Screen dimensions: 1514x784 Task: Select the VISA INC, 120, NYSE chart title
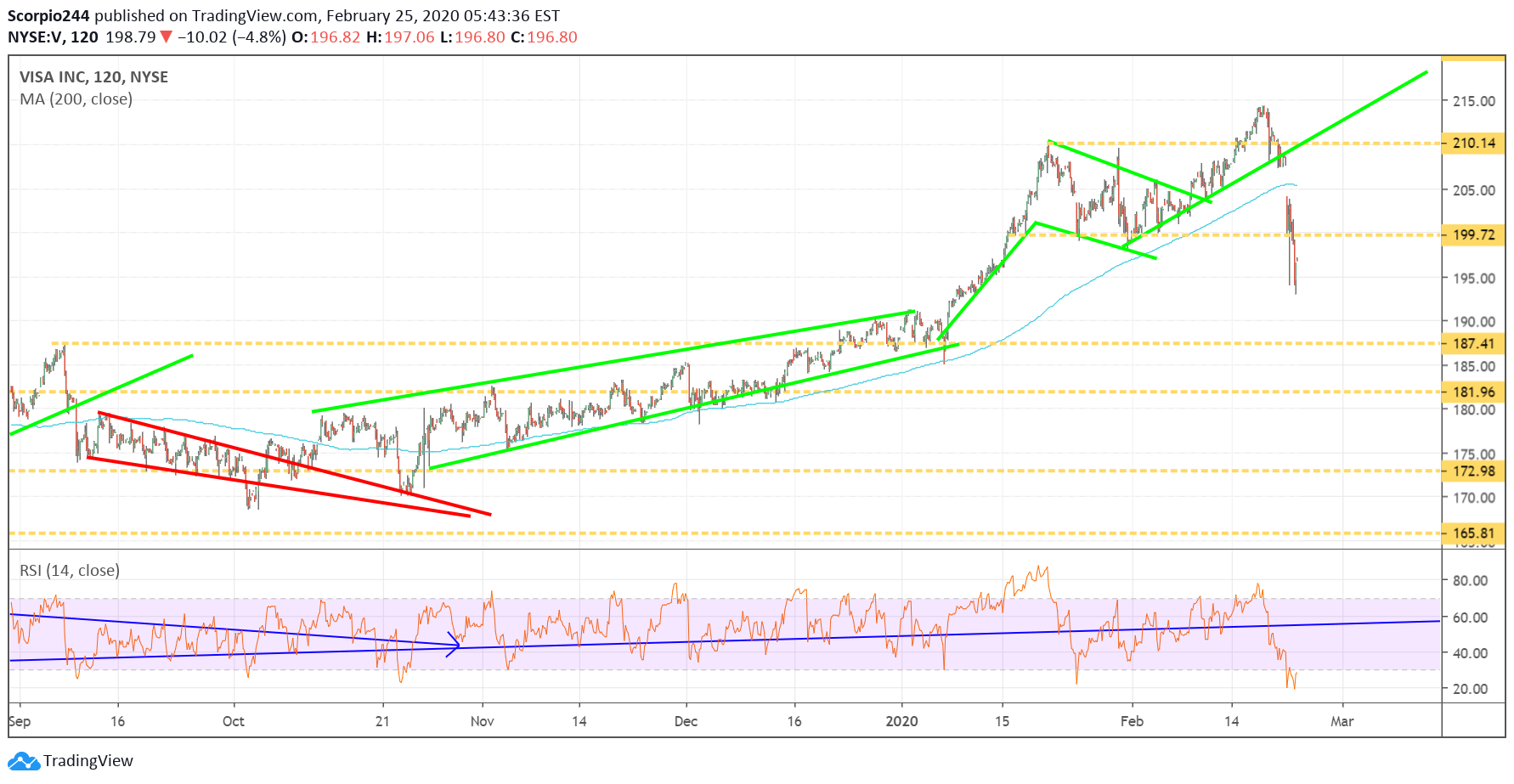pos(94,77)
